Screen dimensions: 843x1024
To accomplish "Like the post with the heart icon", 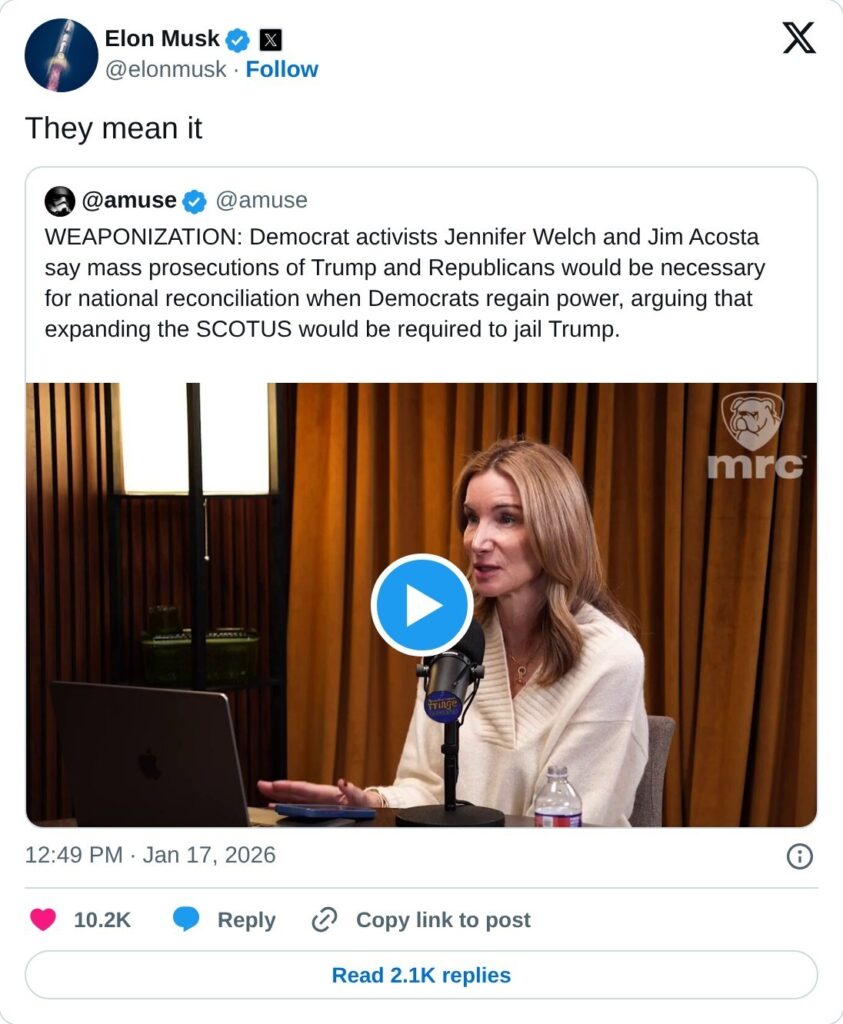I will click(x=43, y=920).
